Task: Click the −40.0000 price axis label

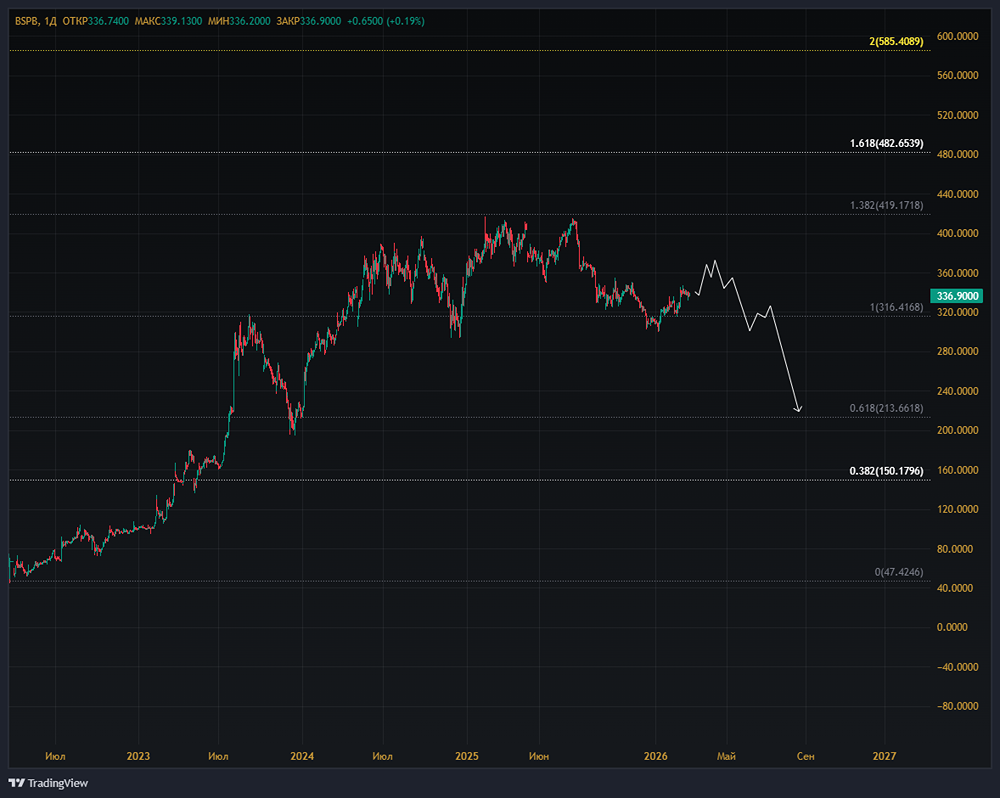Action: coord(957,667)
